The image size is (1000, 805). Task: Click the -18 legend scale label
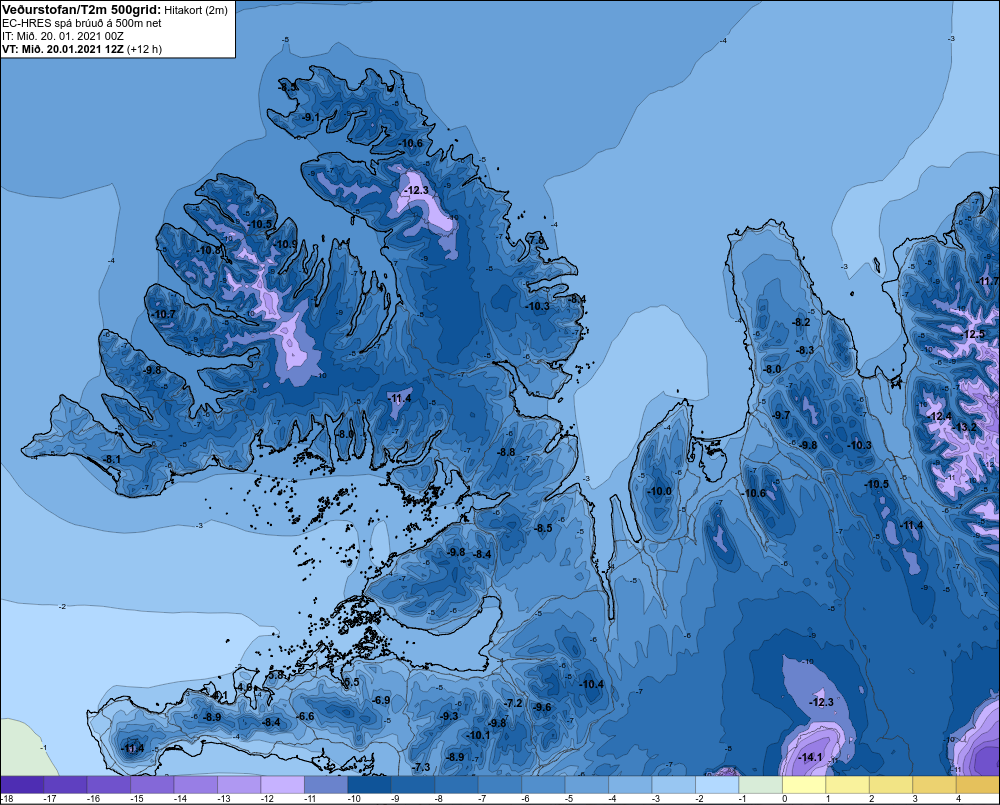[x=7, y=799]
